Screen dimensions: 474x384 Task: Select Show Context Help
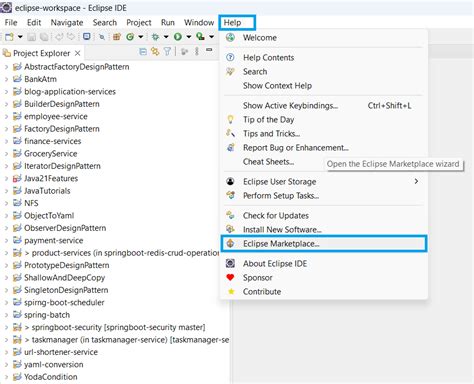(x=277, y=86)
